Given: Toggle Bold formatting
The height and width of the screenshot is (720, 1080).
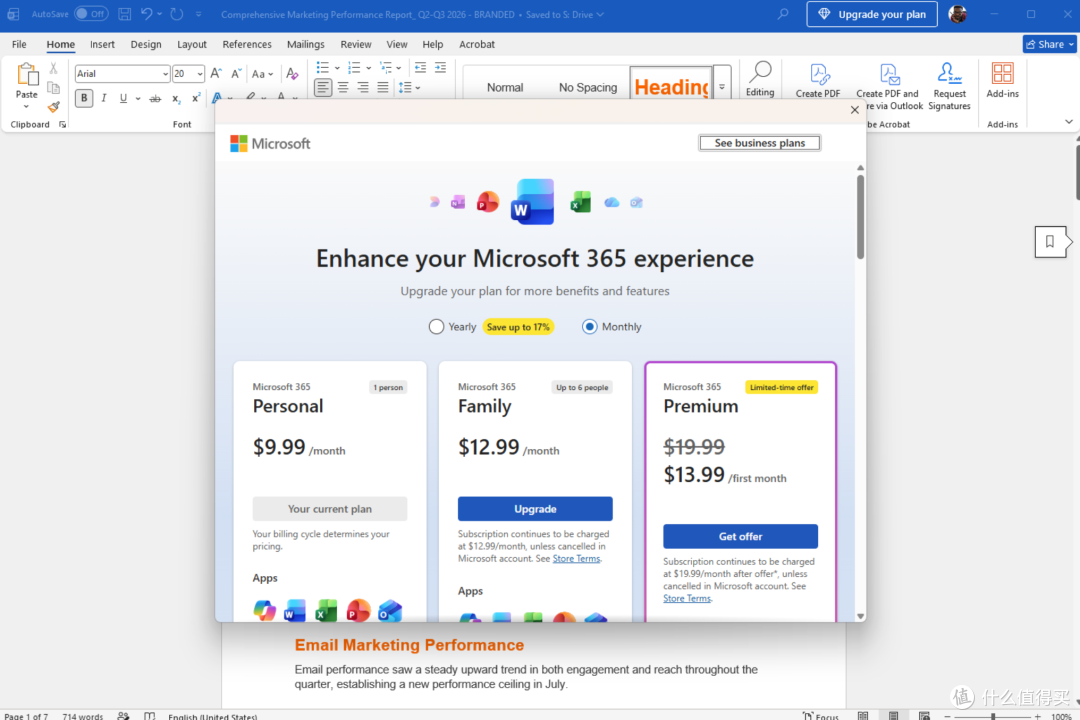Looking at the screenshot, I should pos(84,98).
